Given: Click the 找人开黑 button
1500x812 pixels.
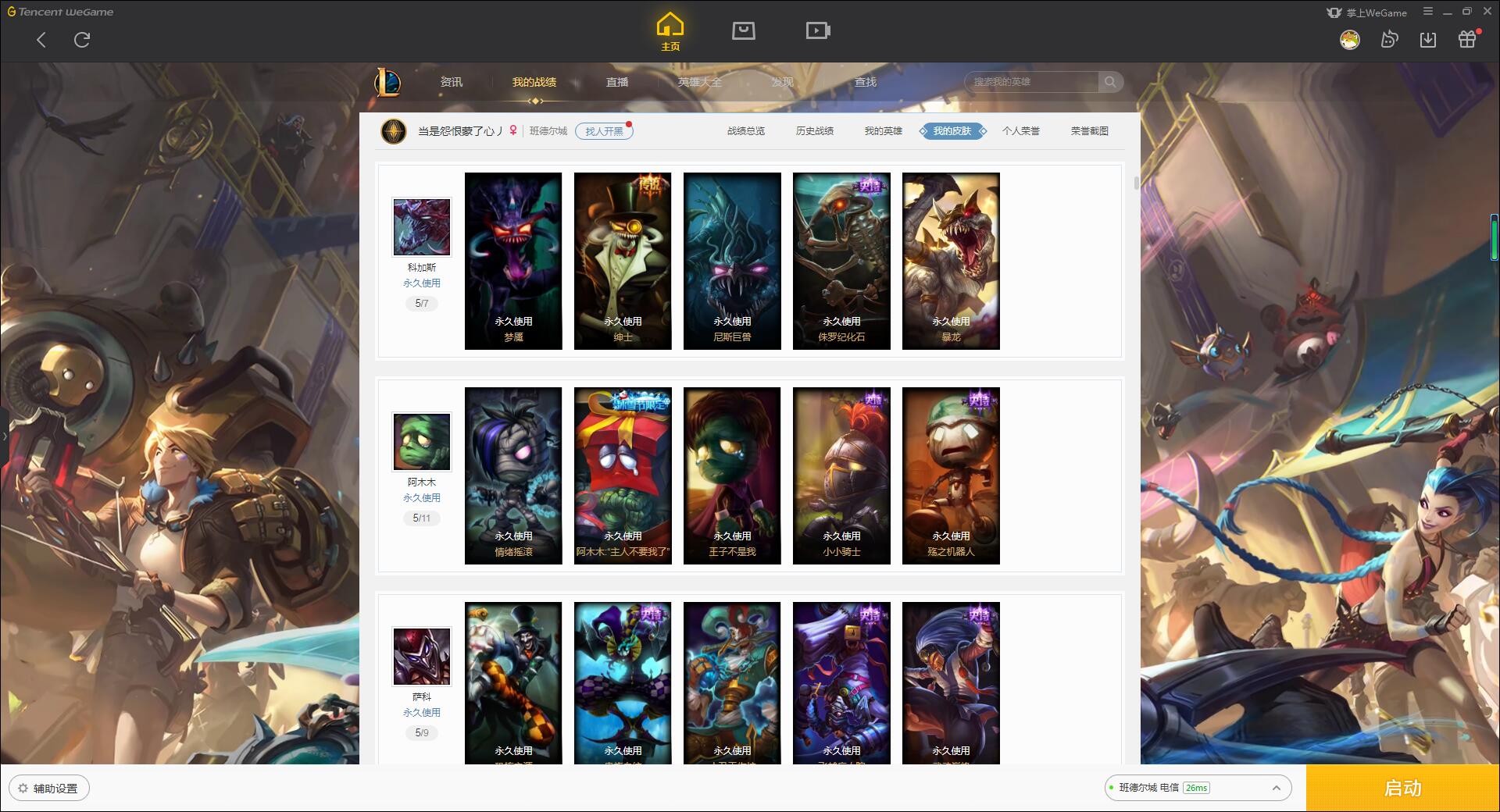Looking at the screenshot, I should pyautogui.click(x=604, y=131).
